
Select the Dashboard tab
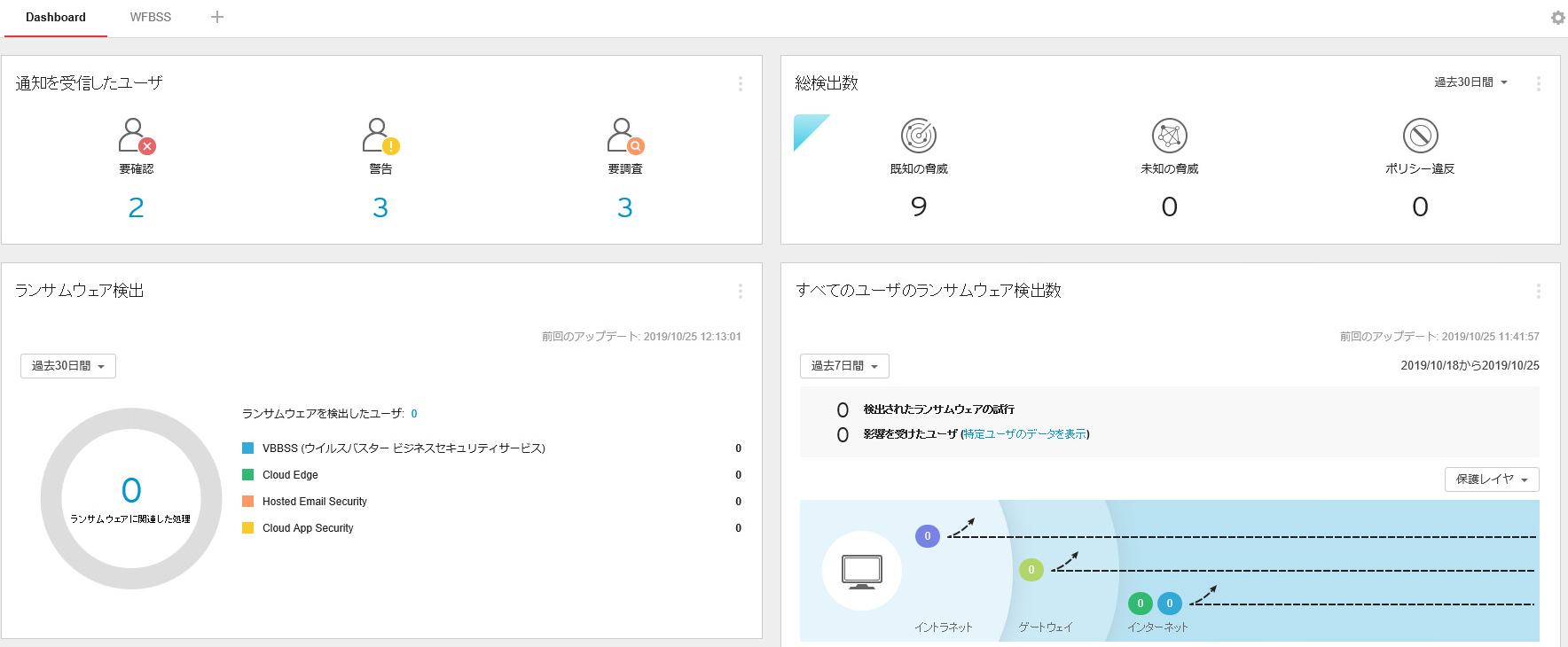pyautogui.click(x=56, y=17)
